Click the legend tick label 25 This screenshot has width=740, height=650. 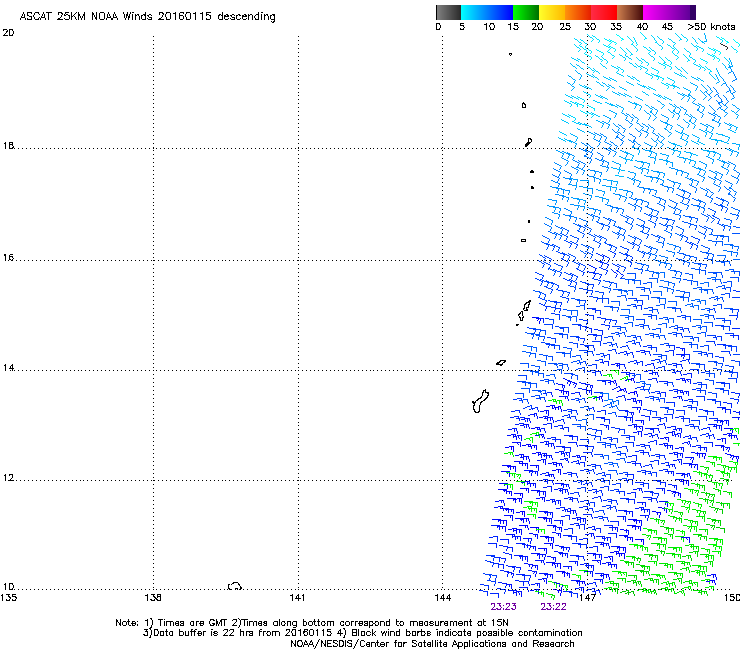click(565, 27)
